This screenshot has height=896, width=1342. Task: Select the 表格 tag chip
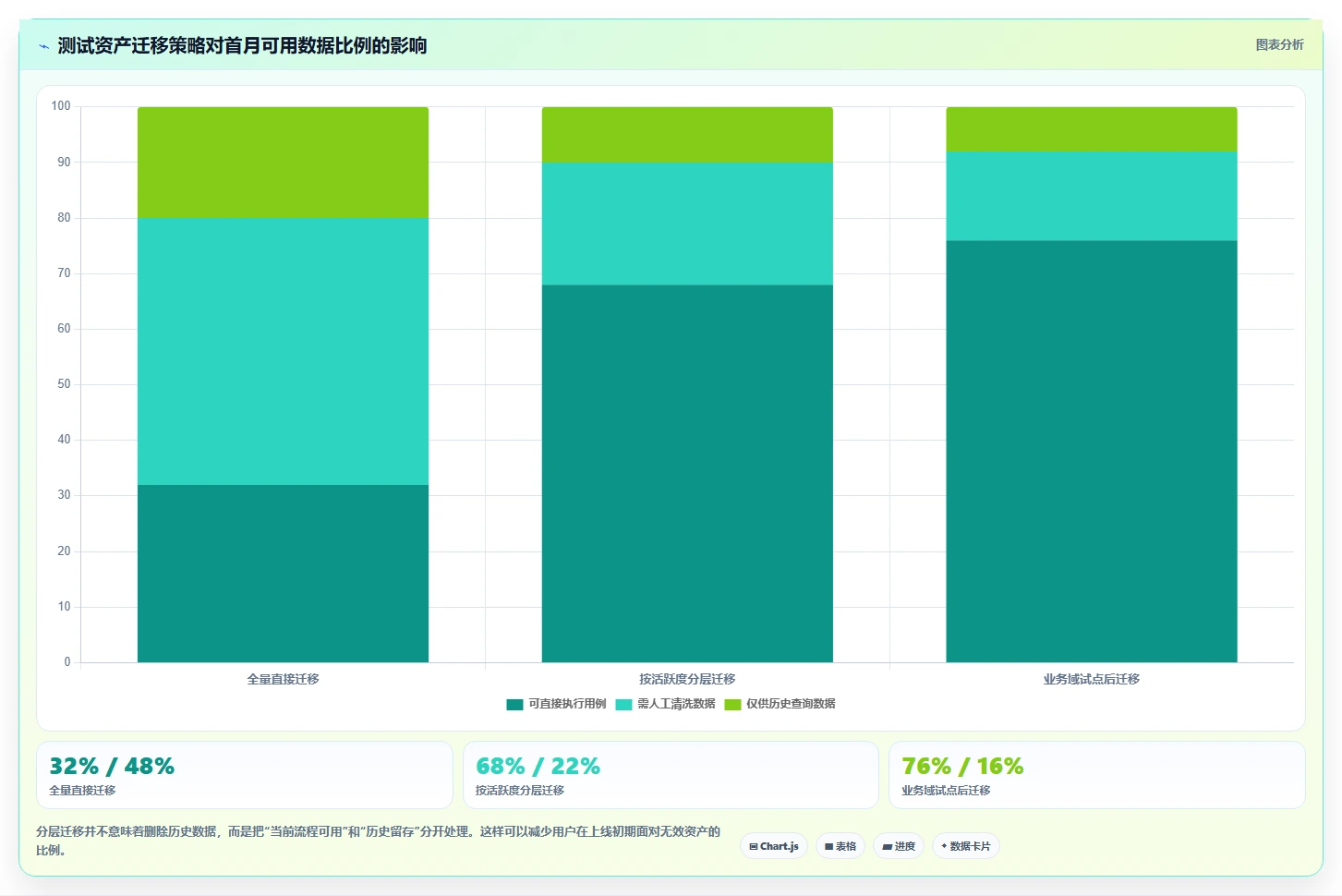click(840, 846)
